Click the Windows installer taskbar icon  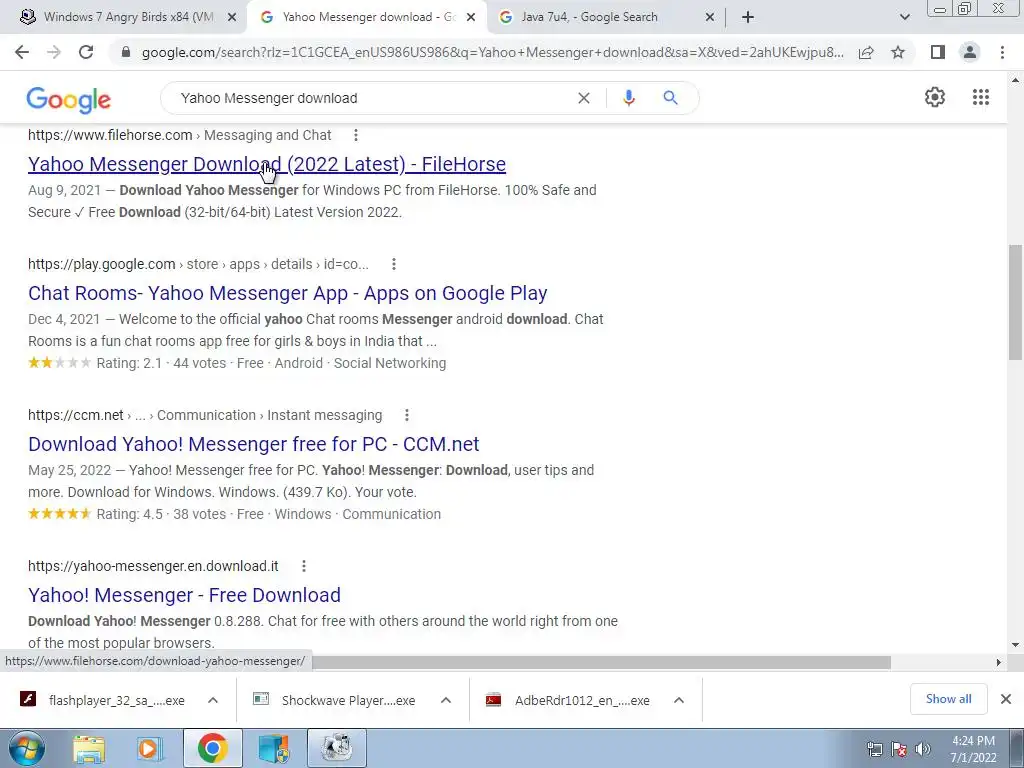coord(274,748)
